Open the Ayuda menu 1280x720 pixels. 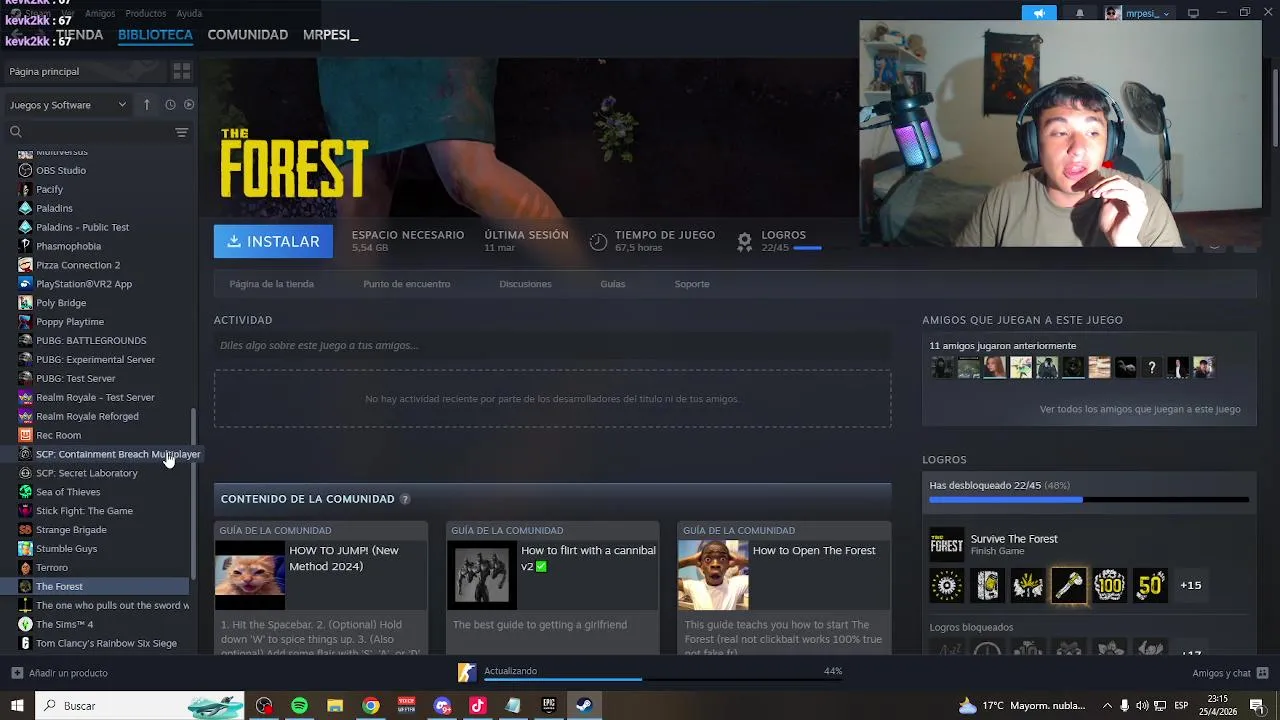[x=189, y=13]
